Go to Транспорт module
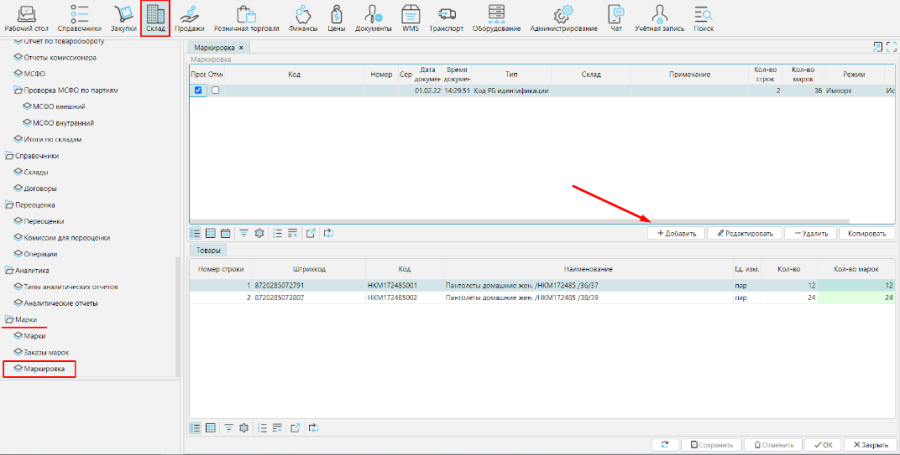 (446, 18)
